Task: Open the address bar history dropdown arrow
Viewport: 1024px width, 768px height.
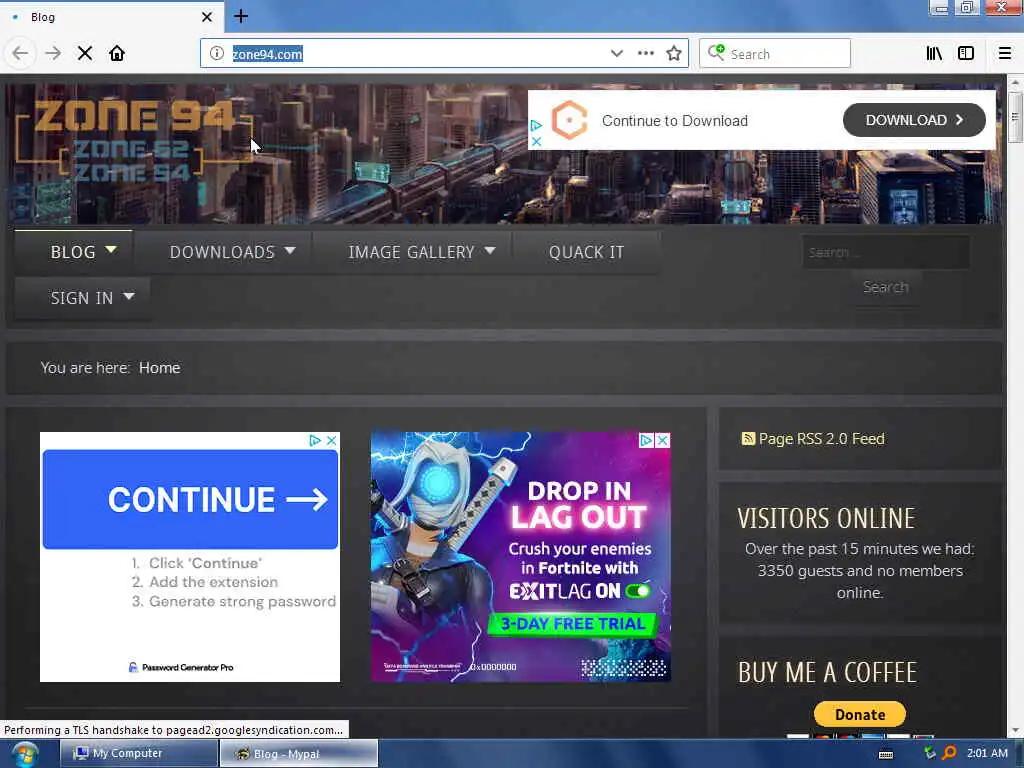Action: [616, 54]
